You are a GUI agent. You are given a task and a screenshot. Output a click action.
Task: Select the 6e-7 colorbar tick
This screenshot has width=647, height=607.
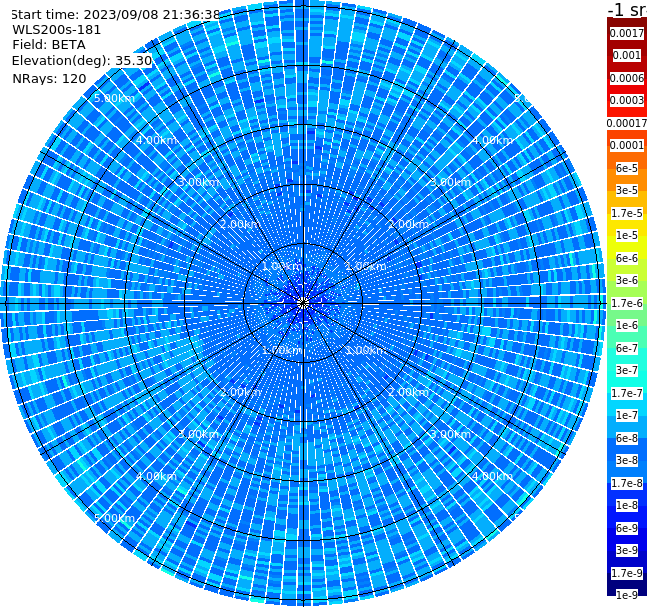click(627, 348)
